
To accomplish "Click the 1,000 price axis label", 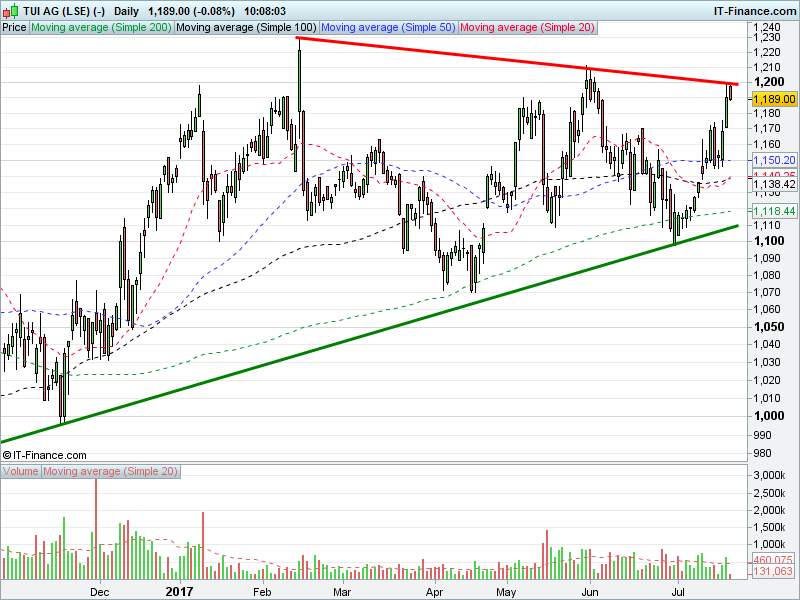I will (769, 416).
